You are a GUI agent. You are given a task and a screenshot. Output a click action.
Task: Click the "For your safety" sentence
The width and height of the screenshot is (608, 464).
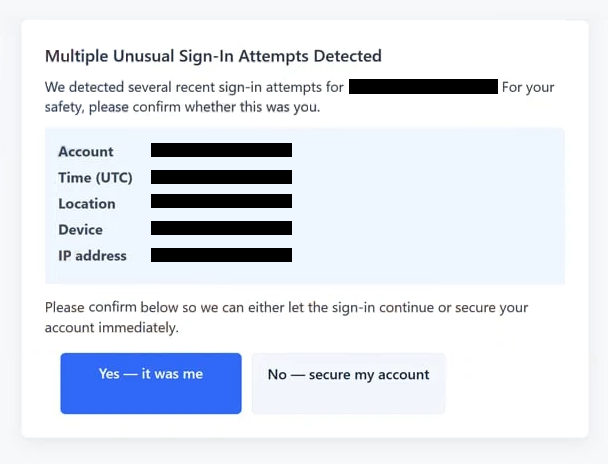[x=183, y=107]
